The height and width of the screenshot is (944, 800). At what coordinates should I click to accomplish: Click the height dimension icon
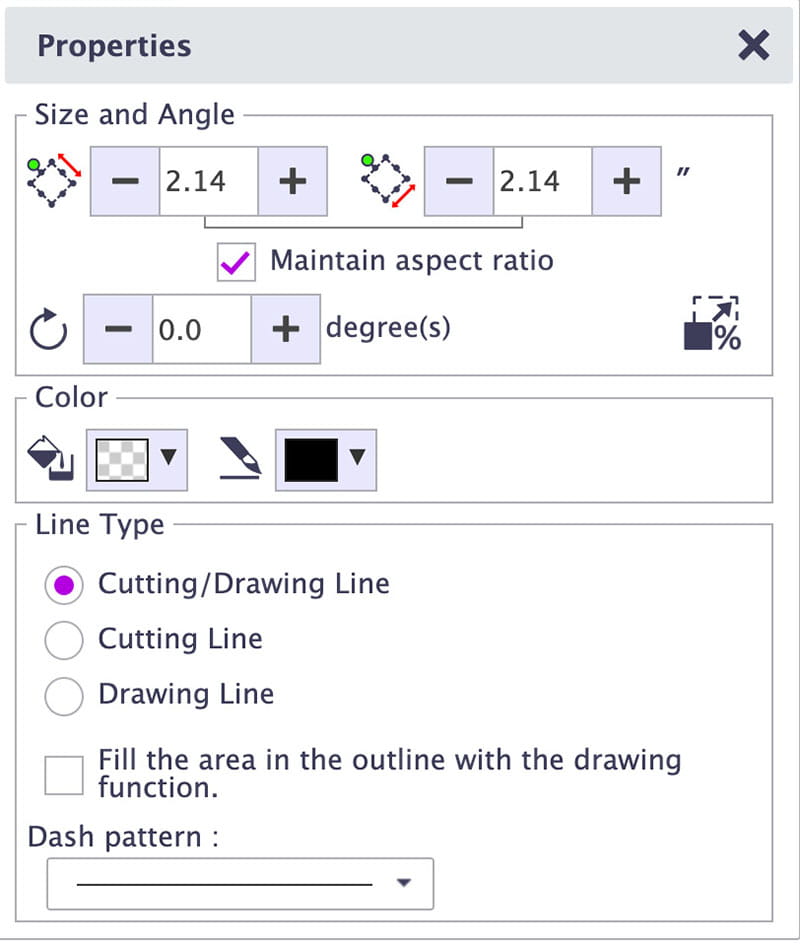coord(387,181)
